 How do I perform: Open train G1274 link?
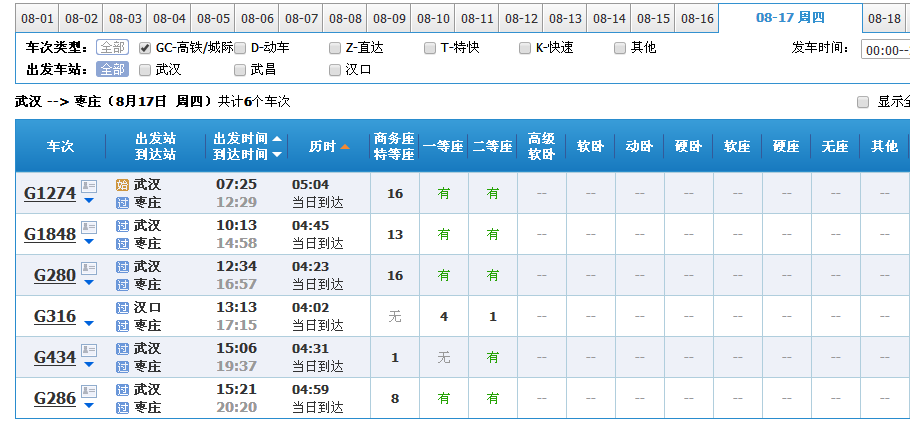[50, 193]
